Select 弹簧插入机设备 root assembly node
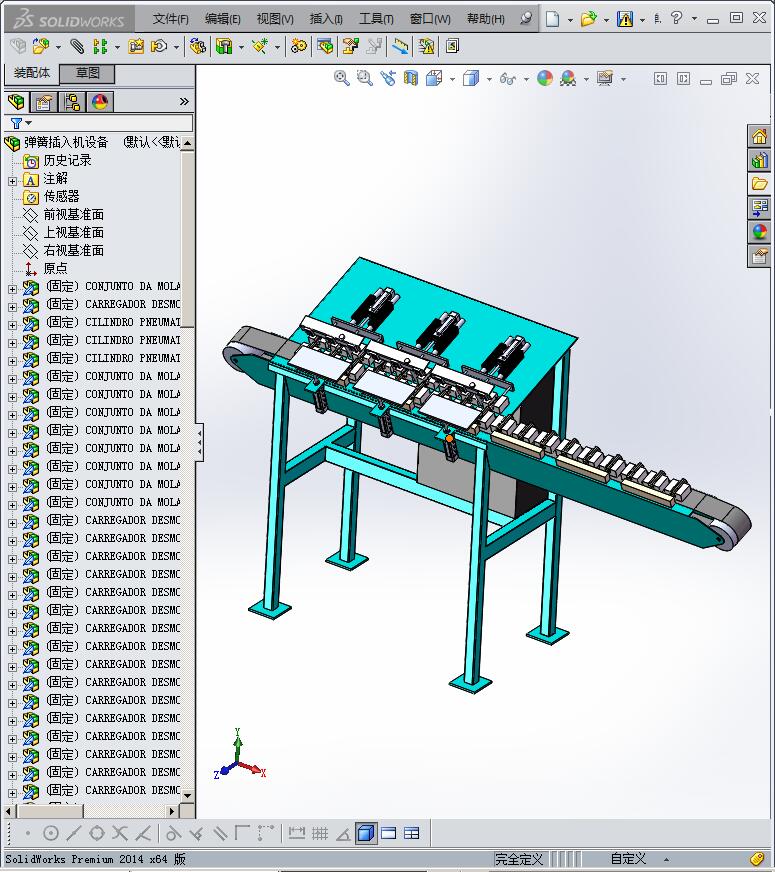 click(66, 142)
